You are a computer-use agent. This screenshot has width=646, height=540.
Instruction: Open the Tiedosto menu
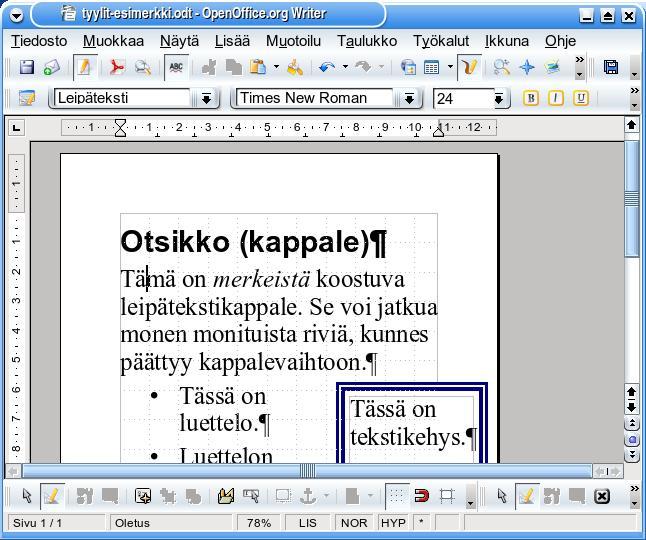click(x=39, y=41)
